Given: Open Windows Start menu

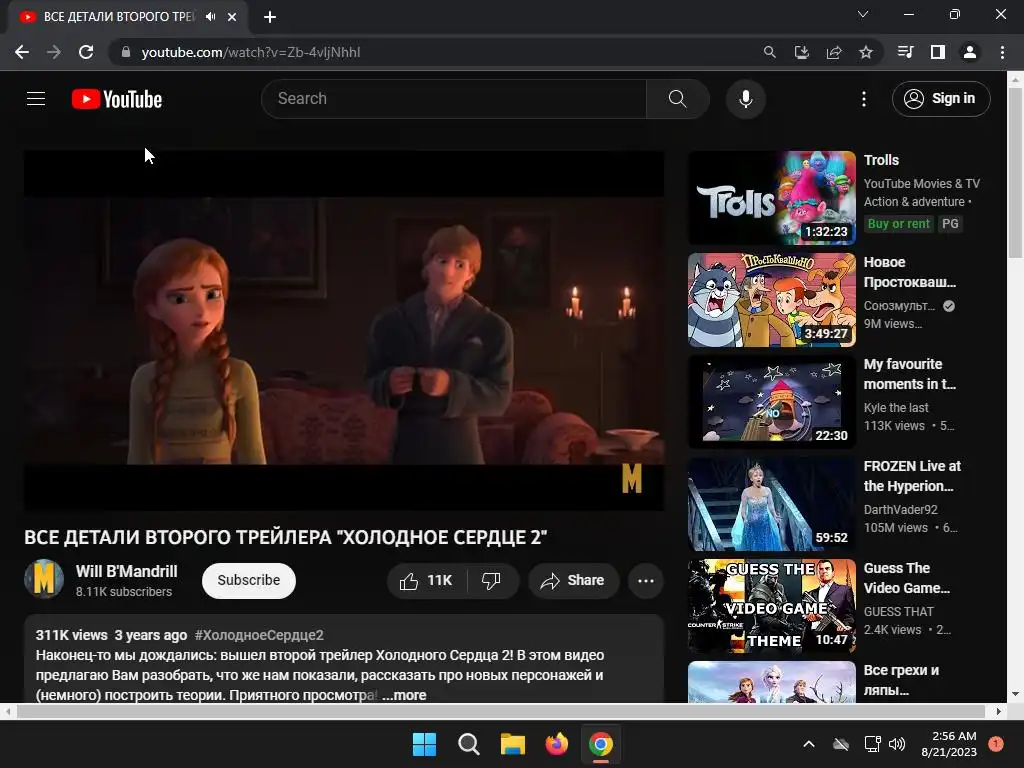Looking at the screenshot, I should [x=424, y=744].
